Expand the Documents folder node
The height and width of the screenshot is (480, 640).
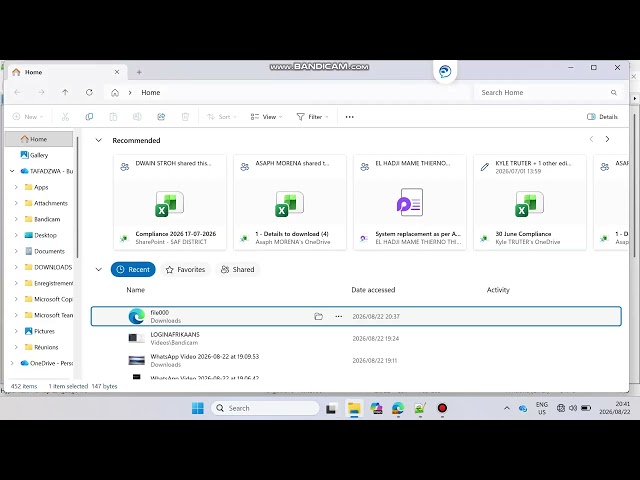16,251
